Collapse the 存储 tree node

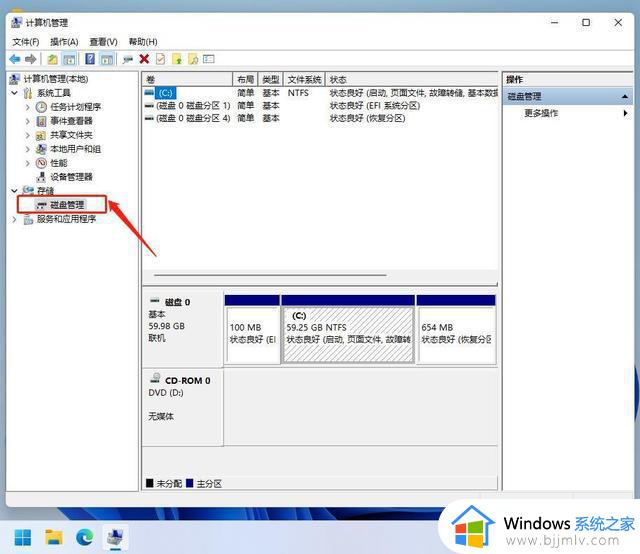pos(15,191)
